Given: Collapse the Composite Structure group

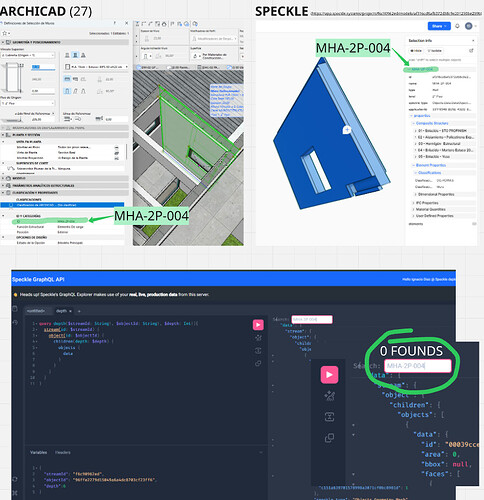Looking at the screenshot, I should (x=431, y=123).
